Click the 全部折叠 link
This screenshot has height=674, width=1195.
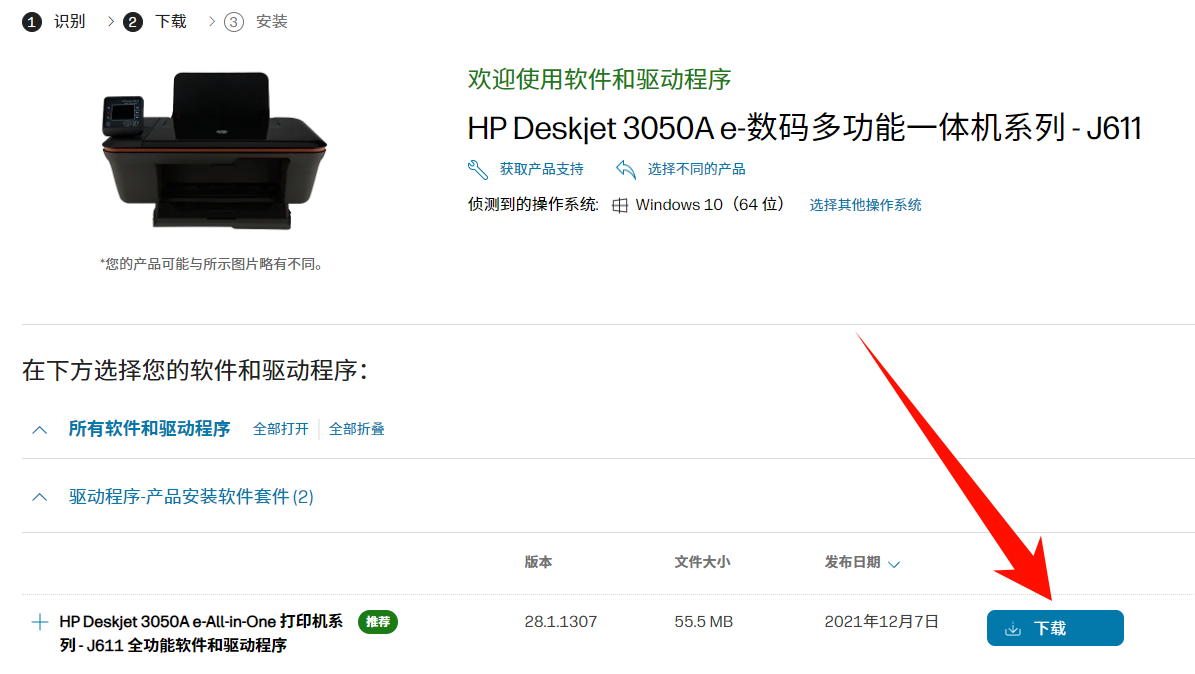[x=356, y=428]
